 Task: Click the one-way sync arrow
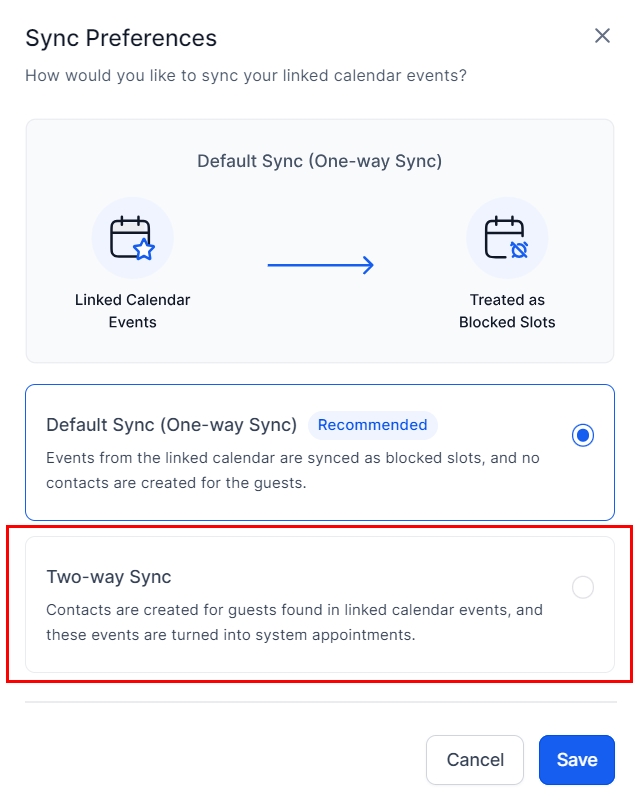tap(320, 265)
